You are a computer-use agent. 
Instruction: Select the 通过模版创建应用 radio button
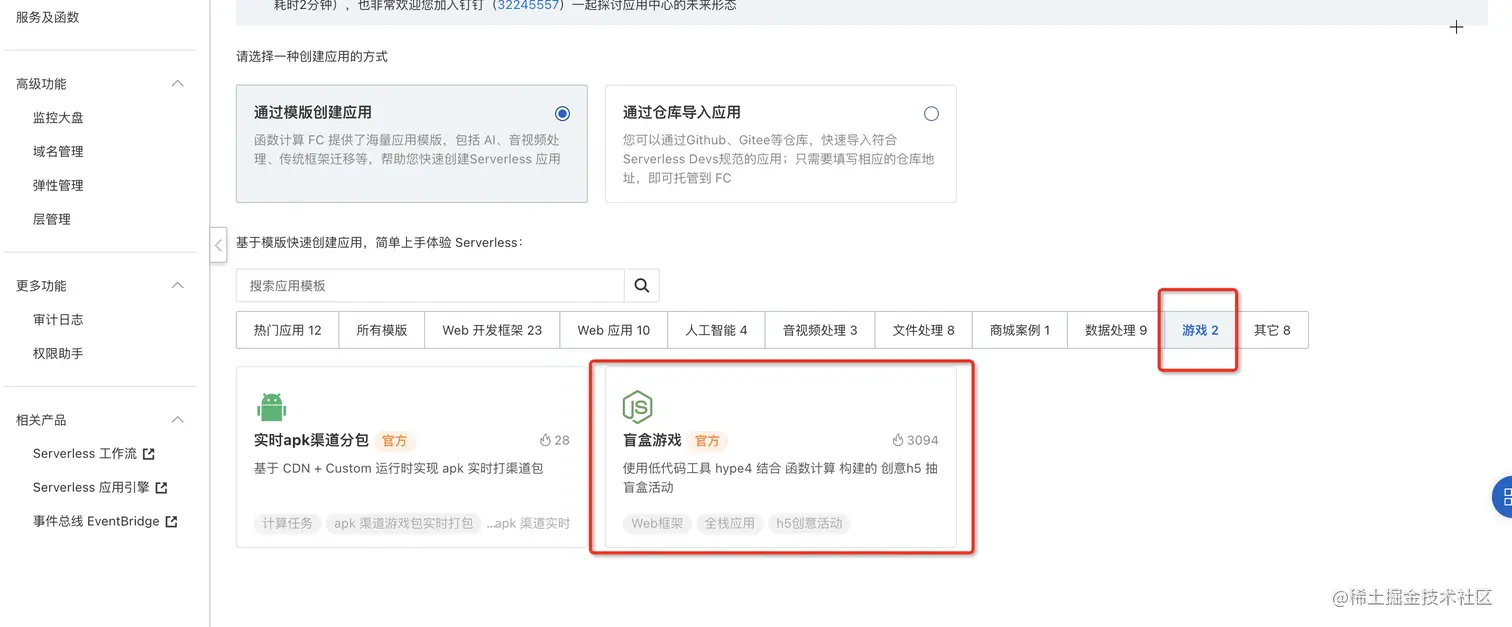562,113
